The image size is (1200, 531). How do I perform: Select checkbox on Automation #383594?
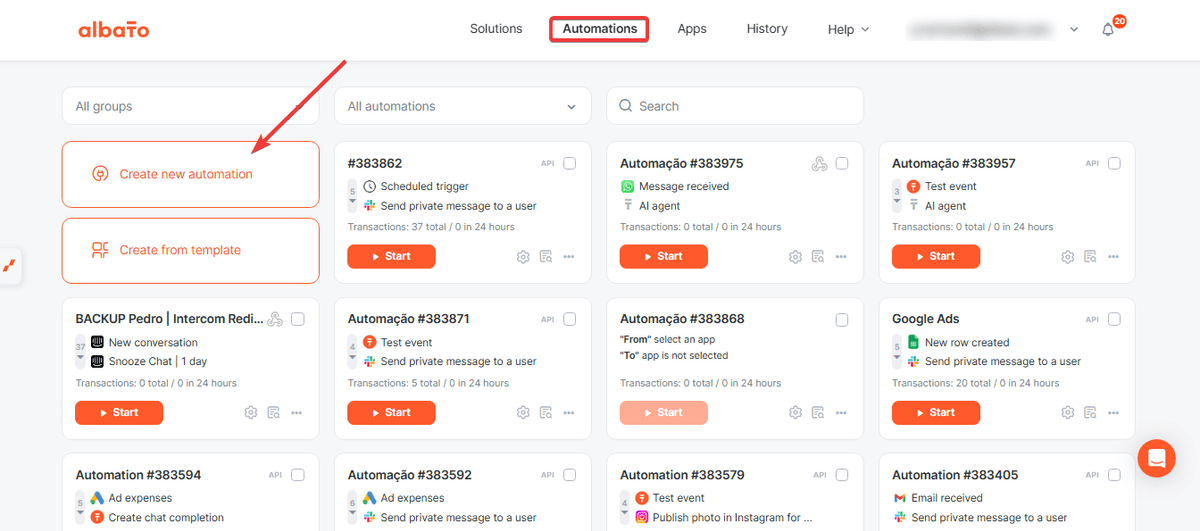click(x=298, y=475)
